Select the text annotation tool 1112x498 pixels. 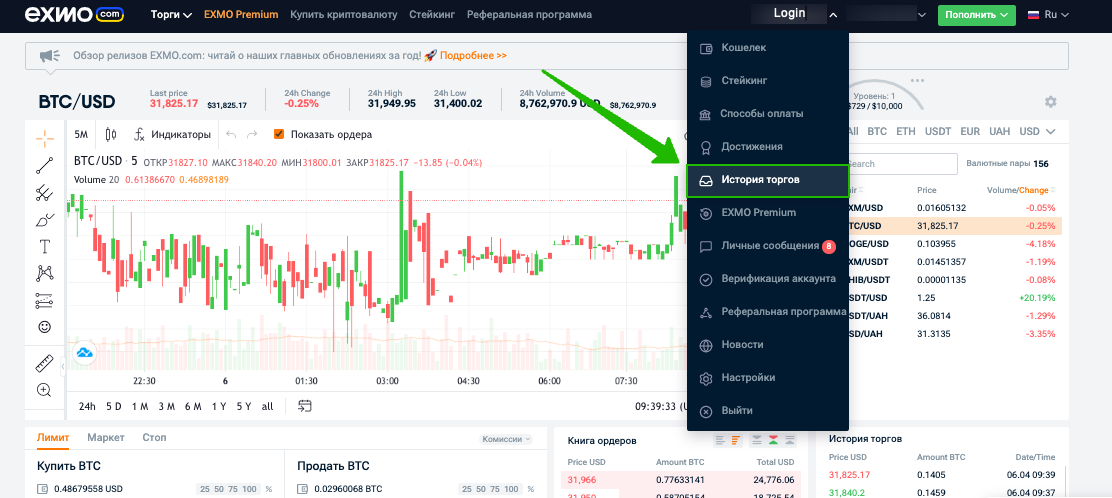pyautogui.click(x=45, y=246)
